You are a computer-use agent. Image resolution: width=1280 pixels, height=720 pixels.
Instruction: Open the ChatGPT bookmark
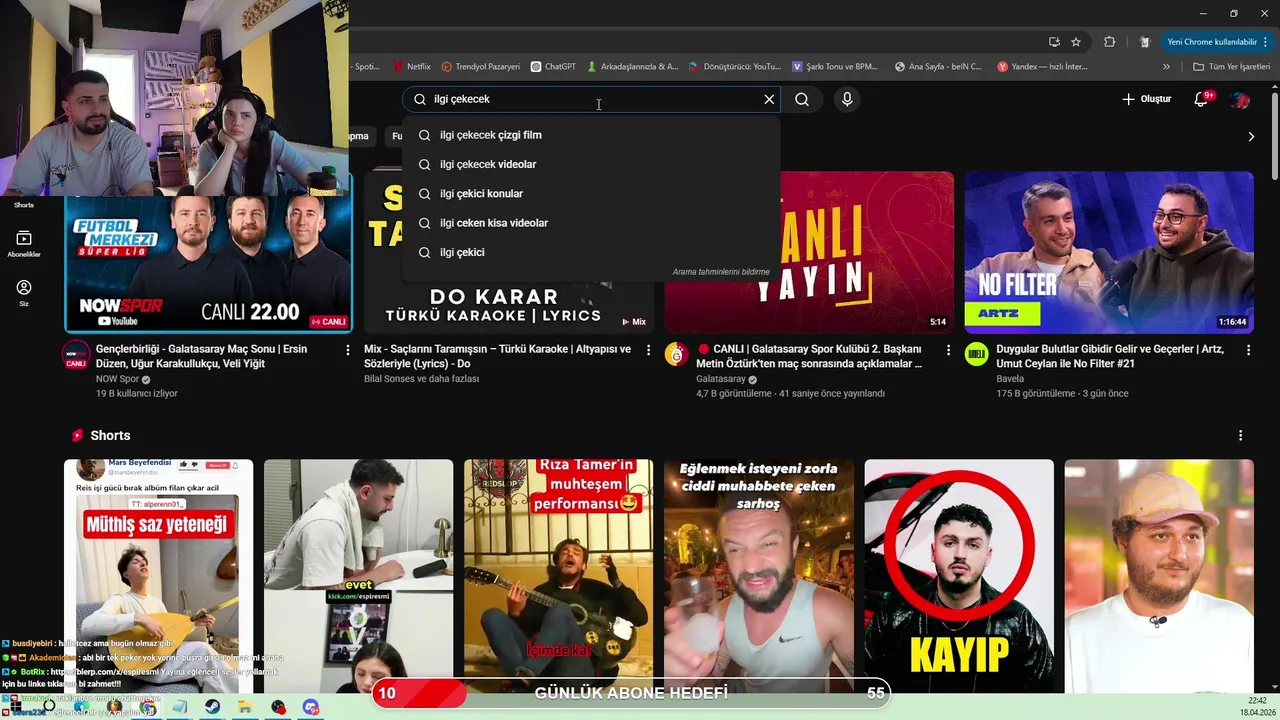click(x=553, y=67)
